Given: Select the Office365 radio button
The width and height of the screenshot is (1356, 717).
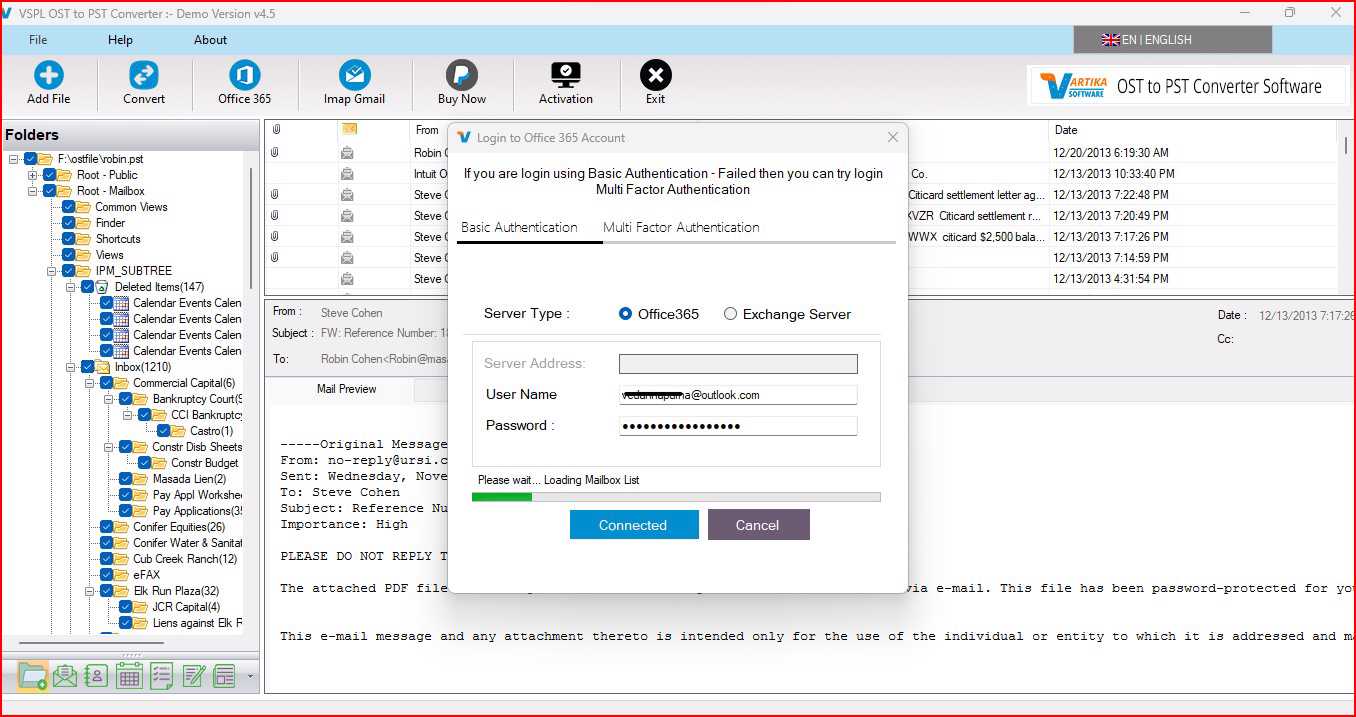Looking at the screenshot, I should pyautogui.click(x=626, y=314).
